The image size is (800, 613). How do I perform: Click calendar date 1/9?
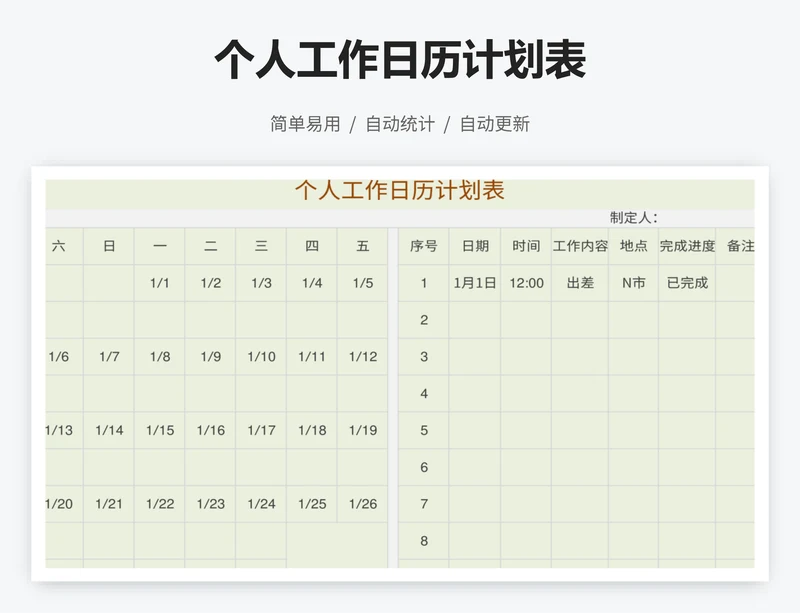[211, 356]
